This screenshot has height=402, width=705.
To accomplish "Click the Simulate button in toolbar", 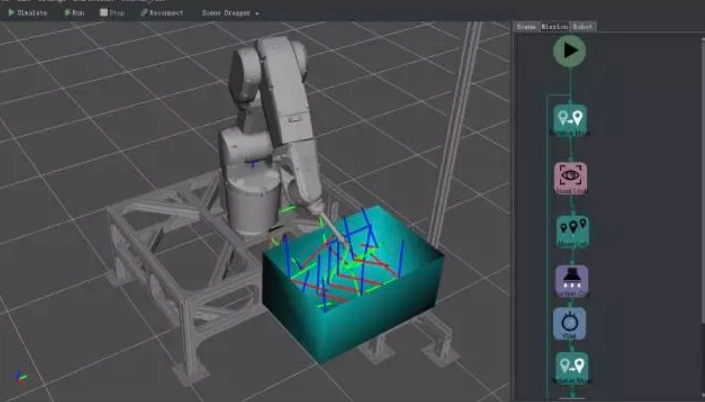I will [x=28, y=13].
